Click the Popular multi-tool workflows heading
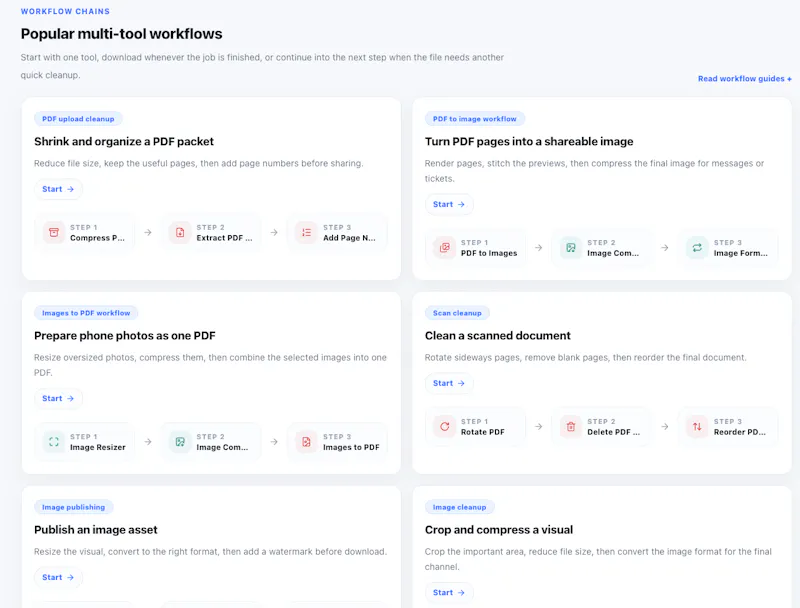Image resolution: width=800 pixels, height=608 pixels. [121, 34]
